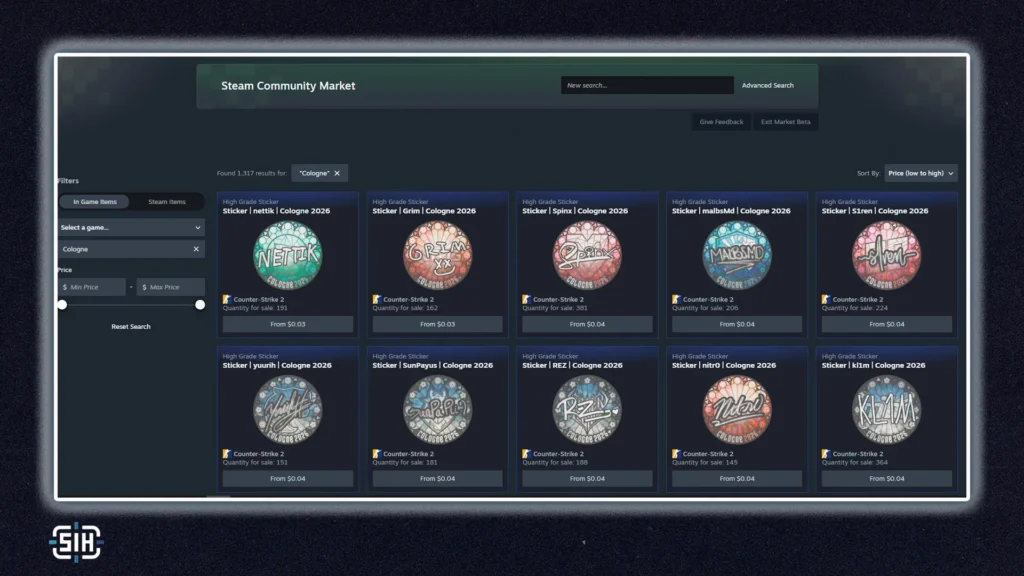The width and height of the screenshot is (1024, 576).
Task: Click From $0.04 on S1ren sticker
Action: pyautogui.click(x=887, y=324)
